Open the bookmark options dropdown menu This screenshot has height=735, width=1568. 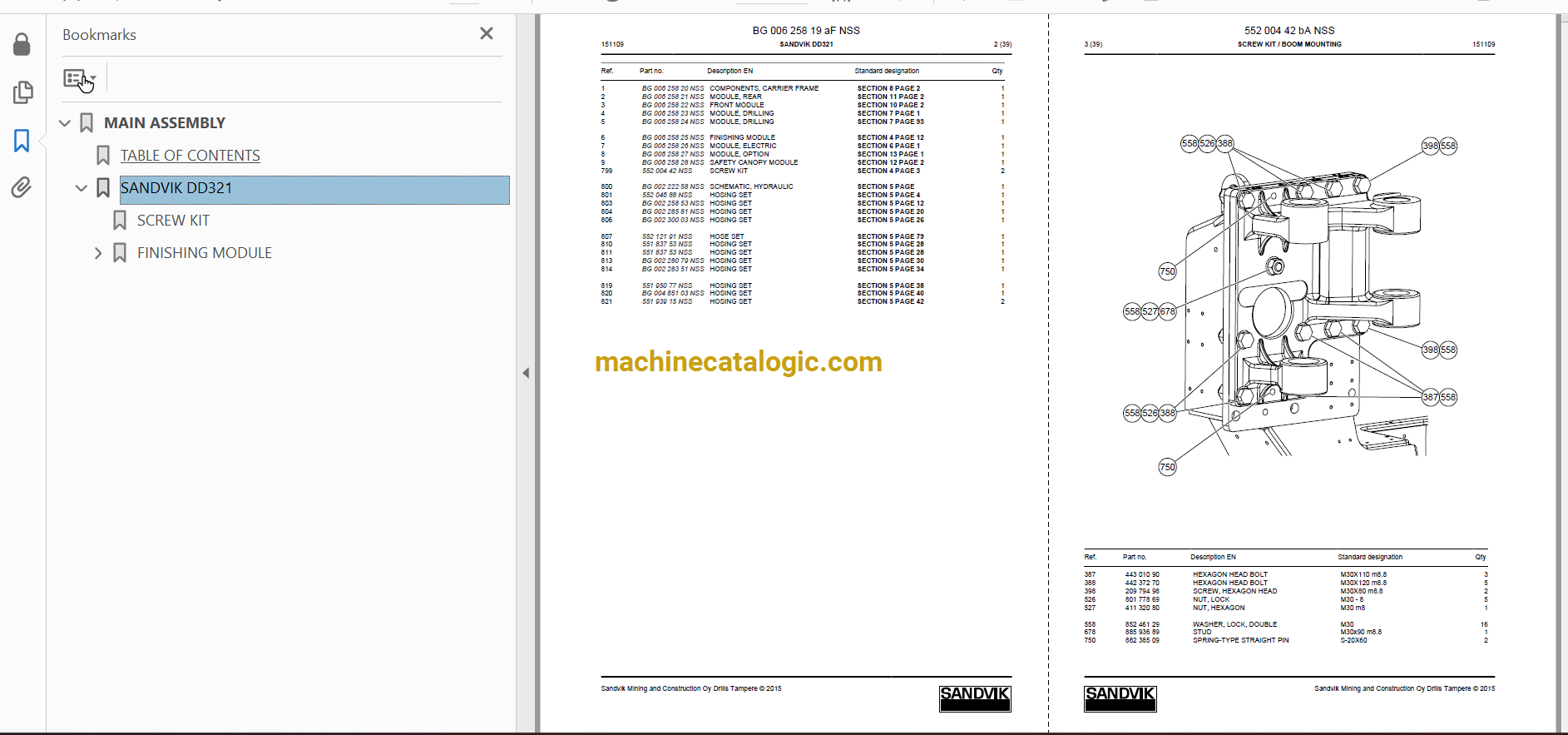point(80,79)
